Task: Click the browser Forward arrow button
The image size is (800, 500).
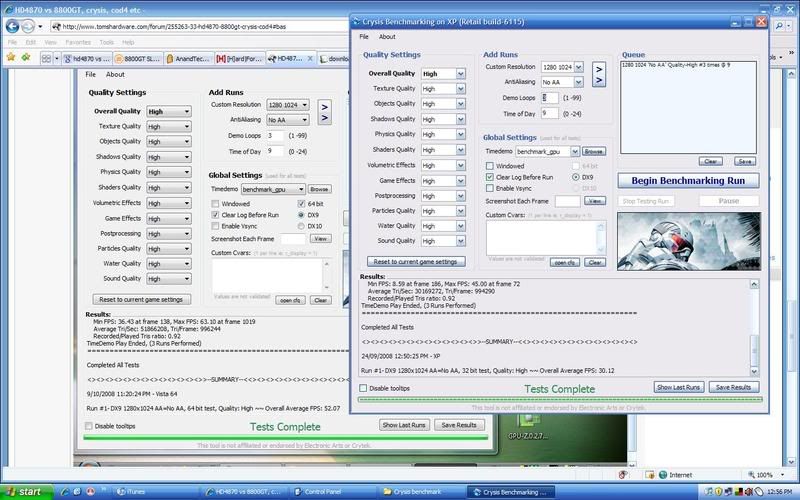Action: click(x=28, y=26)
